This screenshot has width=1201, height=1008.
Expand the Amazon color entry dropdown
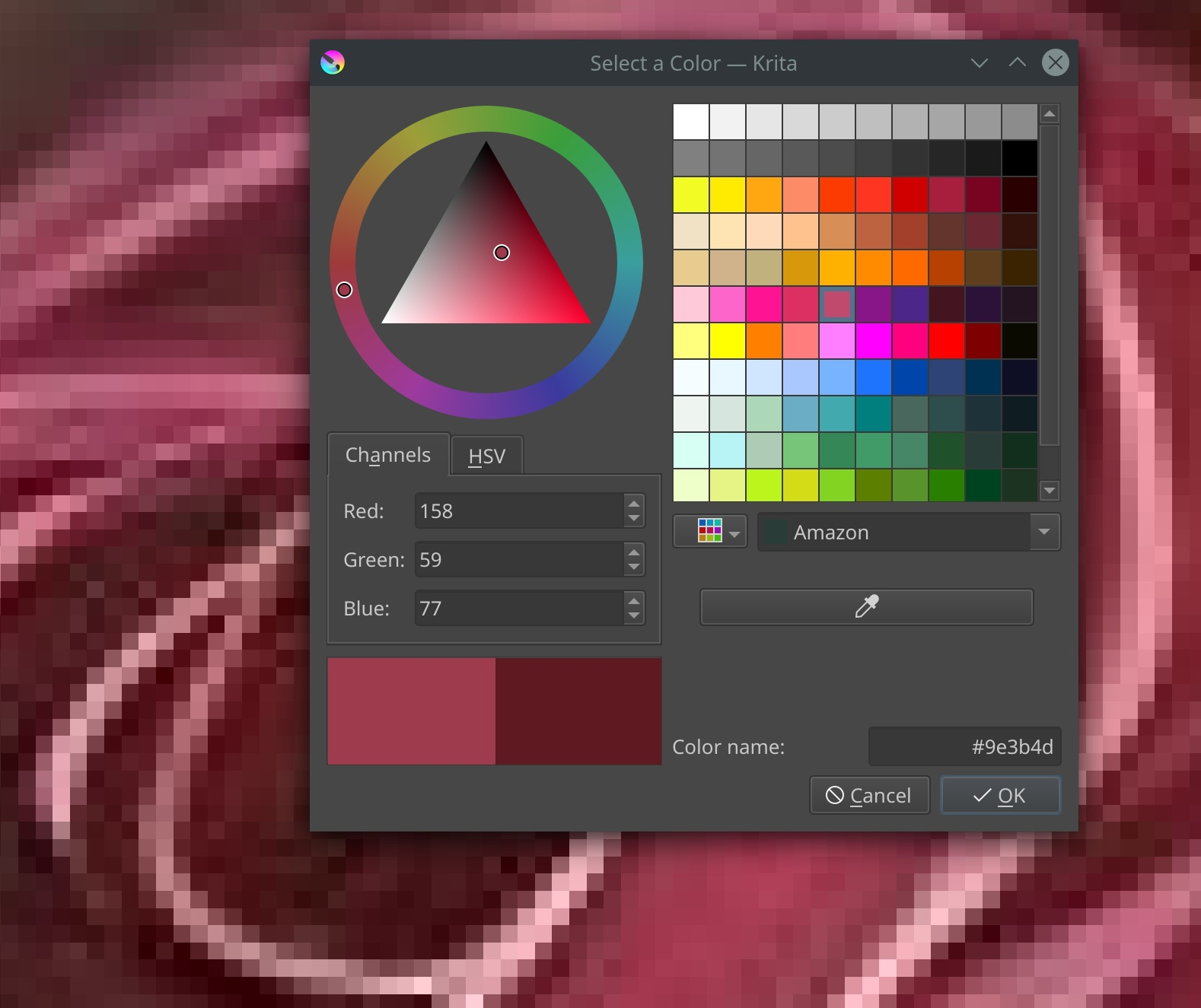pos(1044,532)
